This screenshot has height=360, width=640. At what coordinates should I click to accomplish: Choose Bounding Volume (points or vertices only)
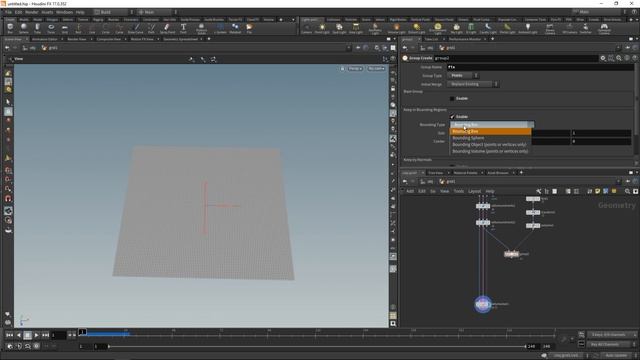coord(490,151)
